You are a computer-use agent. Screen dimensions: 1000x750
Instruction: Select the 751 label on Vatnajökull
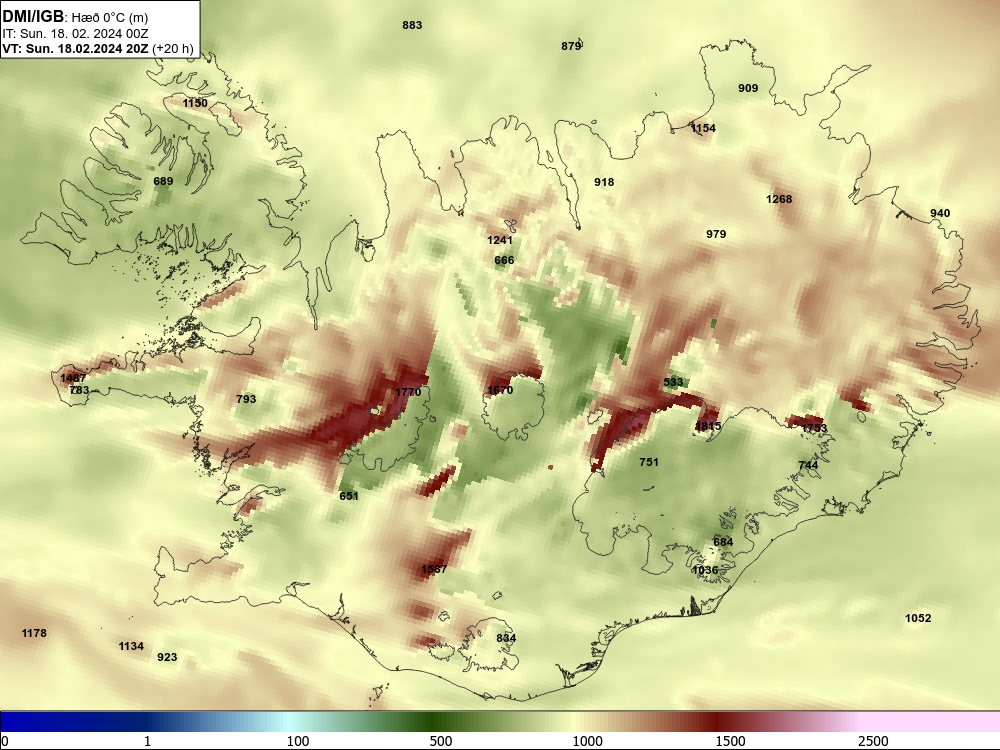[649, 462]
